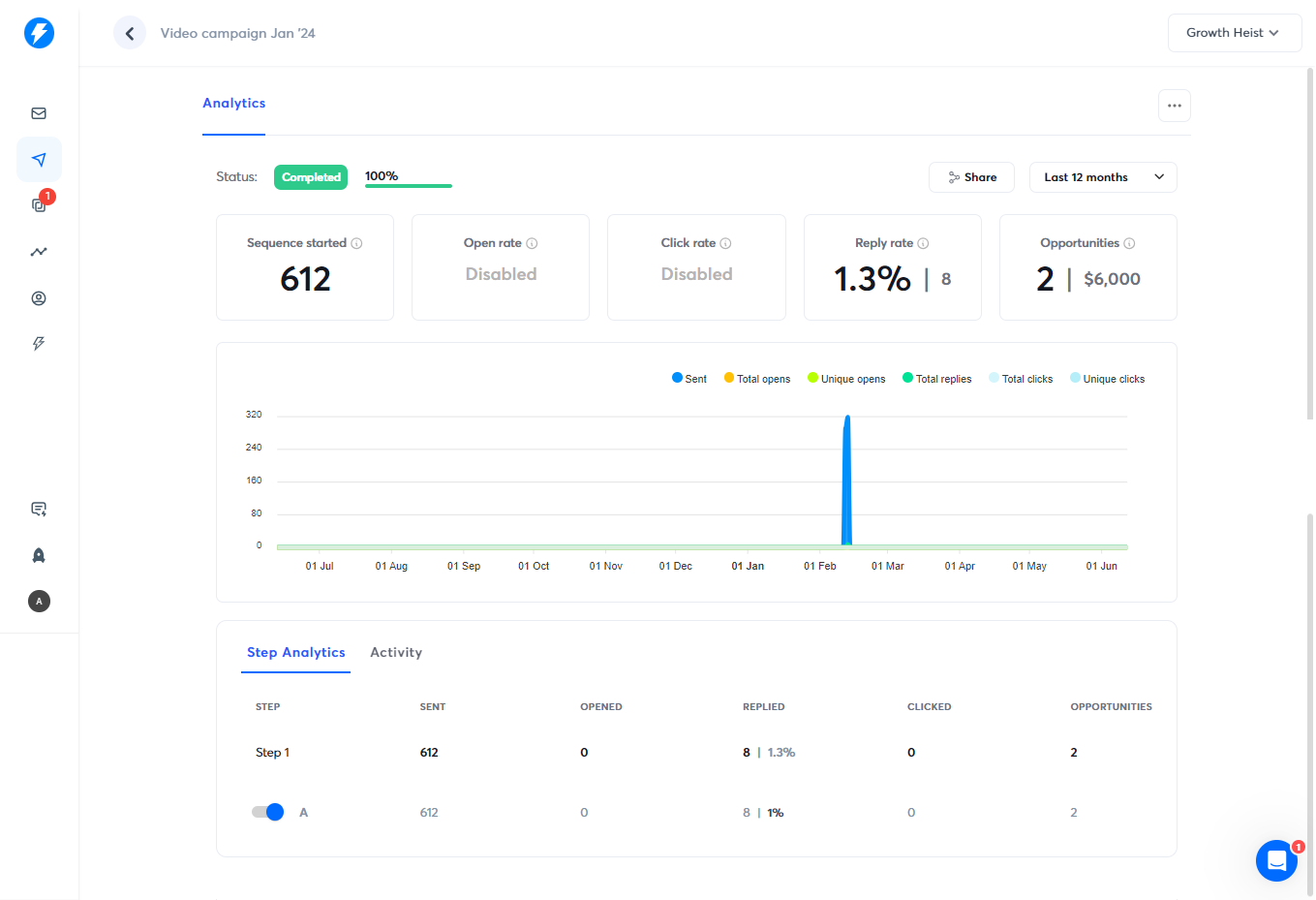Open the accounts person-circle sidebar icon
Image resolution: width=1316 pixels, height=900 pixels.
coord(39,298)
